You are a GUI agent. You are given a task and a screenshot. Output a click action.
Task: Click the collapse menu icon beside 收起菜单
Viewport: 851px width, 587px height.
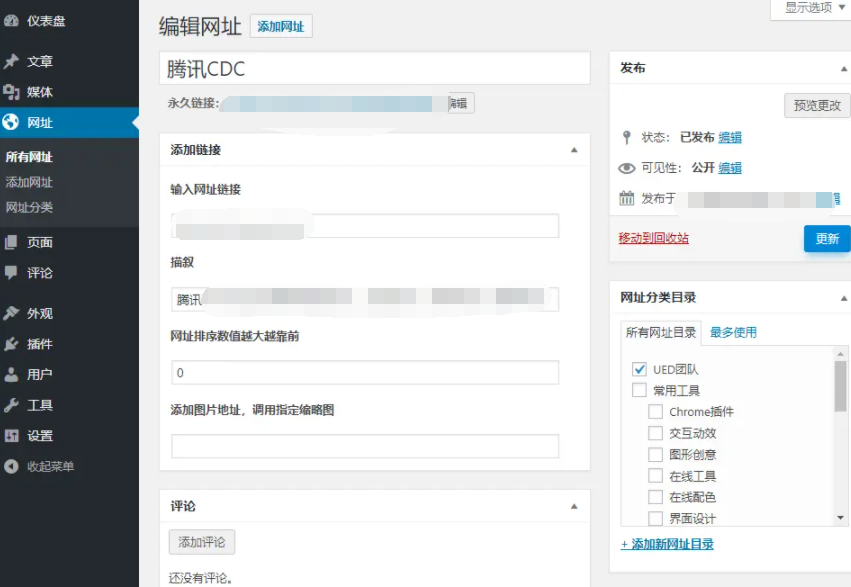[11, 466]
